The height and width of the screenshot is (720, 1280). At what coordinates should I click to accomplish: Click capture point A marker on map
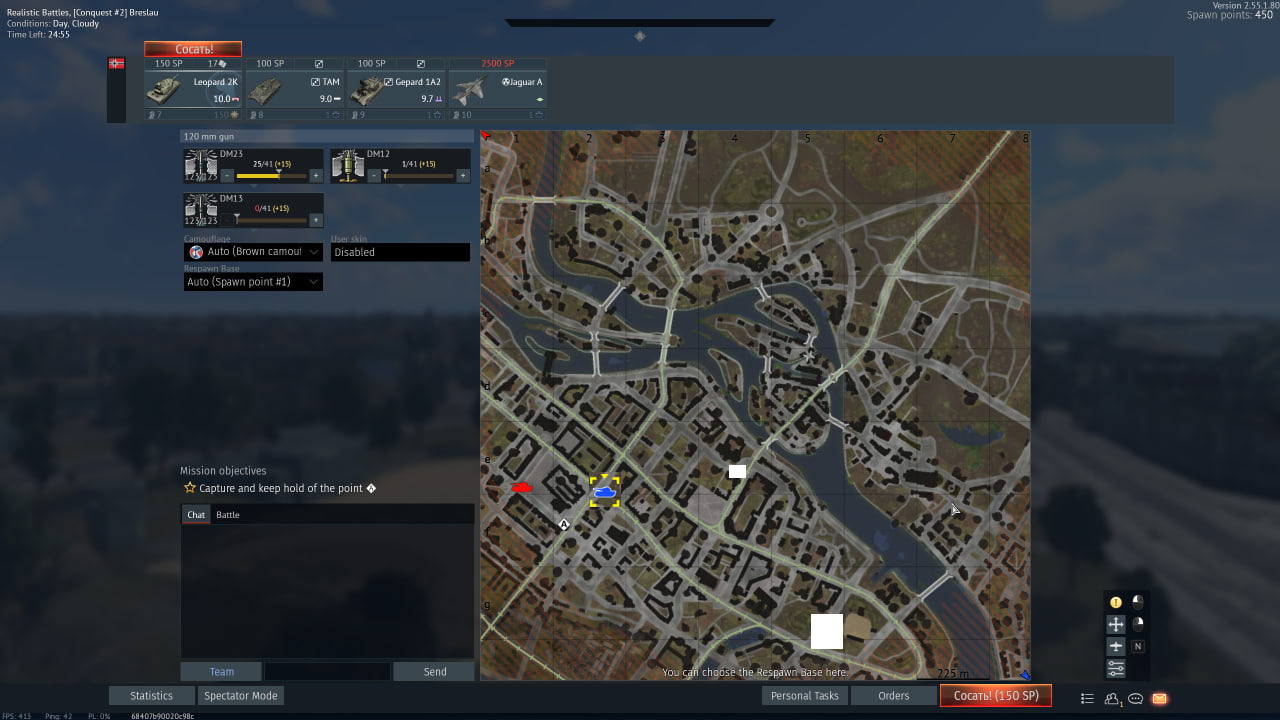coord(564,524)
